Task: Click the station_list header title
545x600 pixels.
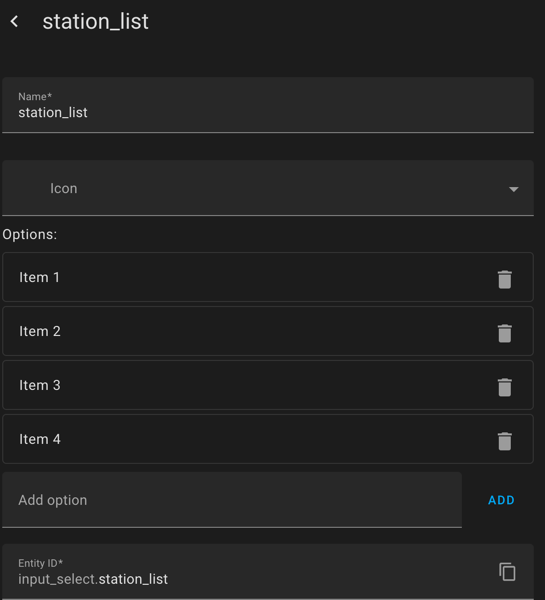Action: 95,21
